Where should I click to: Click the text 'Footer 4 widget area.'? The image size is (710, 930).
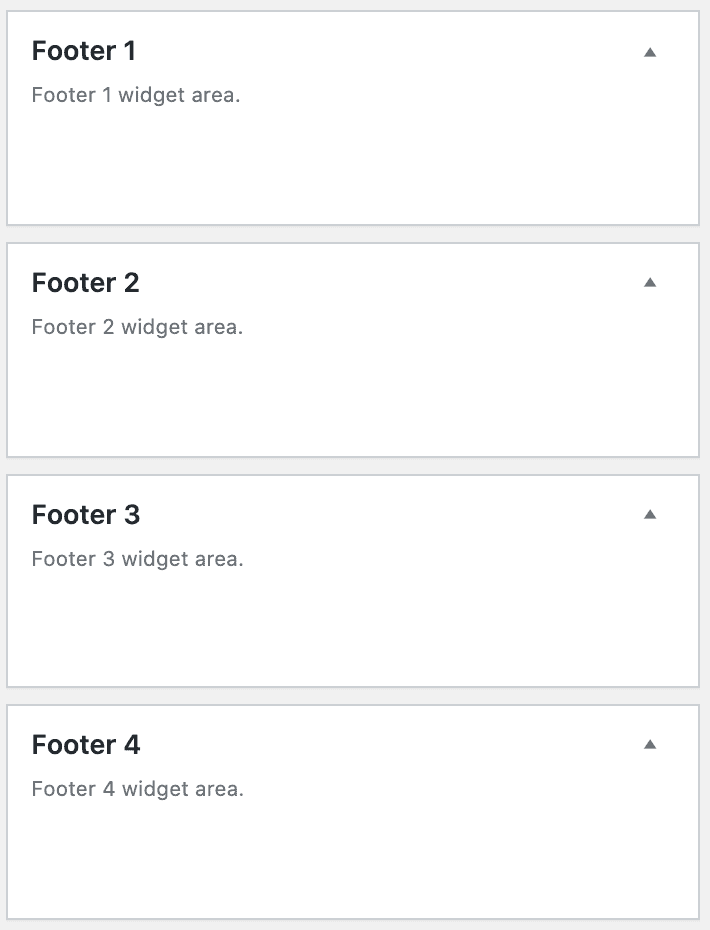click(x=137, y=788)
